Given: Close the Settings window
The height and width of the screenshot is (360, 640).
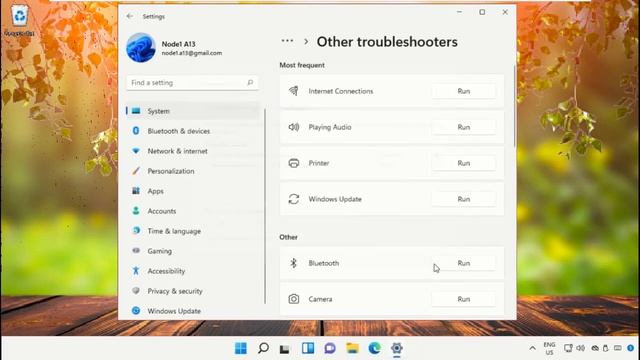Looking at the screenshot, I should 505,12.
